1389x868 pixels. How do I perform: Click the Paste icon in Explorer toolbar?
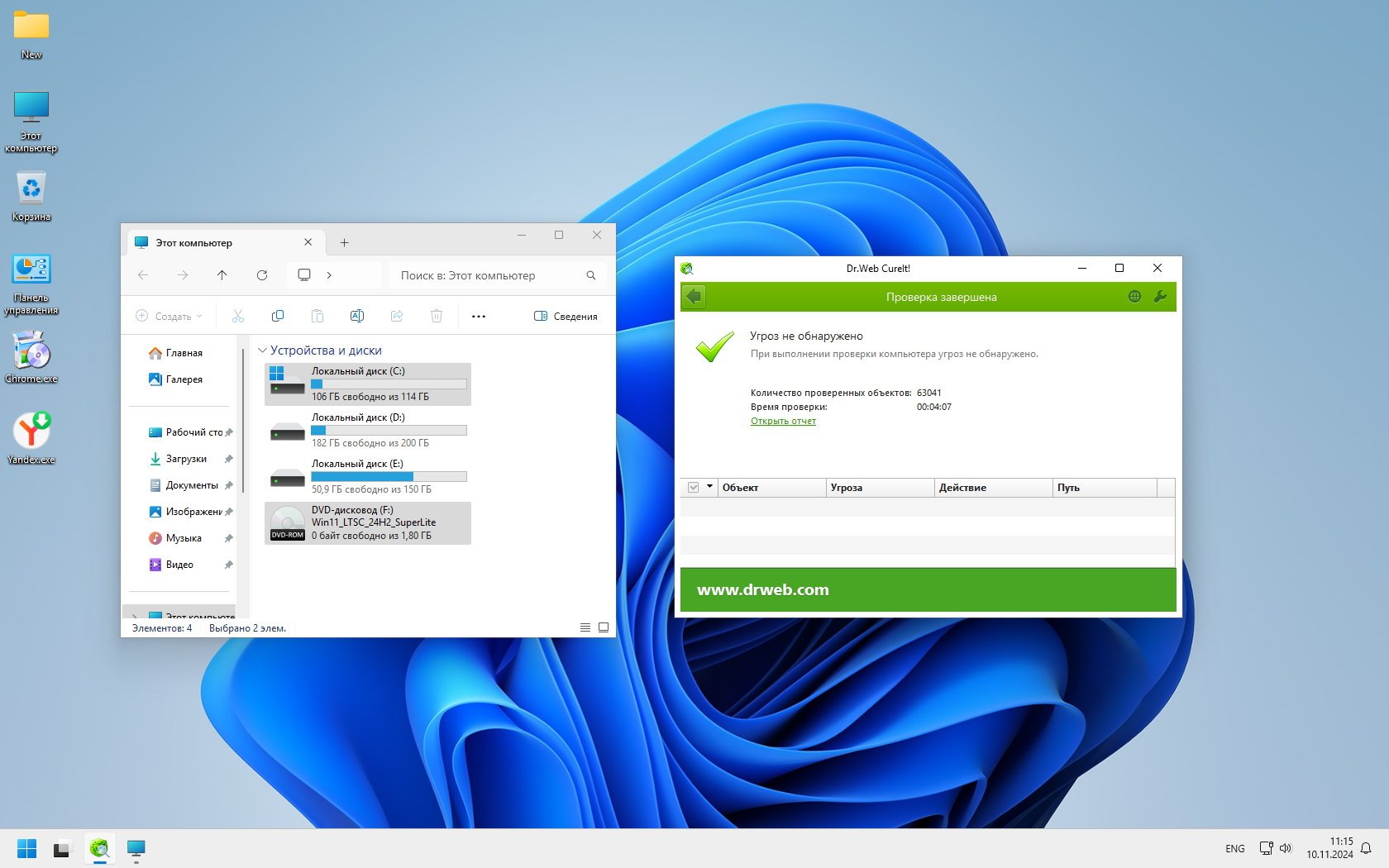tap(317, 316)
